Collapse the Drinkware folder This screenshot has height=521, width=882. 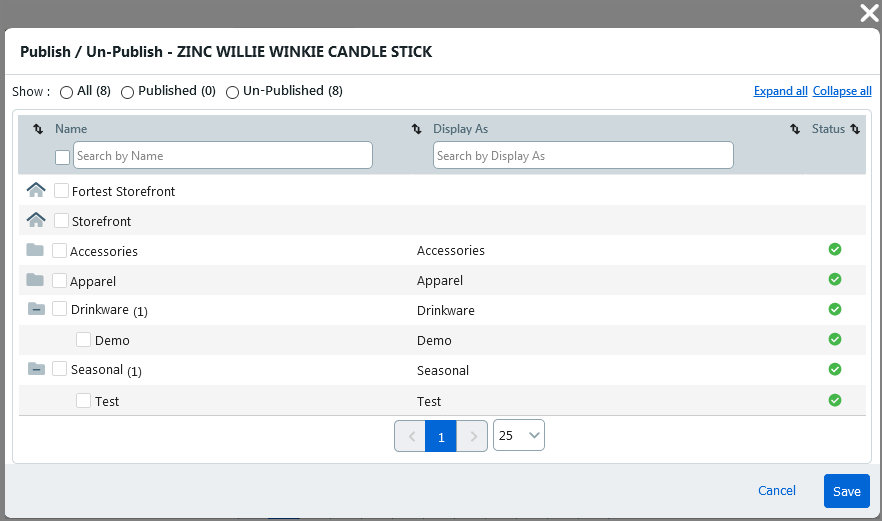tap(36, 310)
